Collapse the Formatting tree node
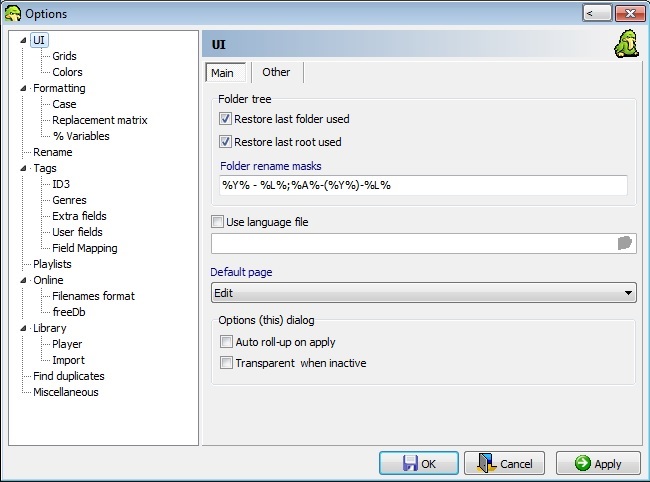650x482 pixels. pos(23,88)
